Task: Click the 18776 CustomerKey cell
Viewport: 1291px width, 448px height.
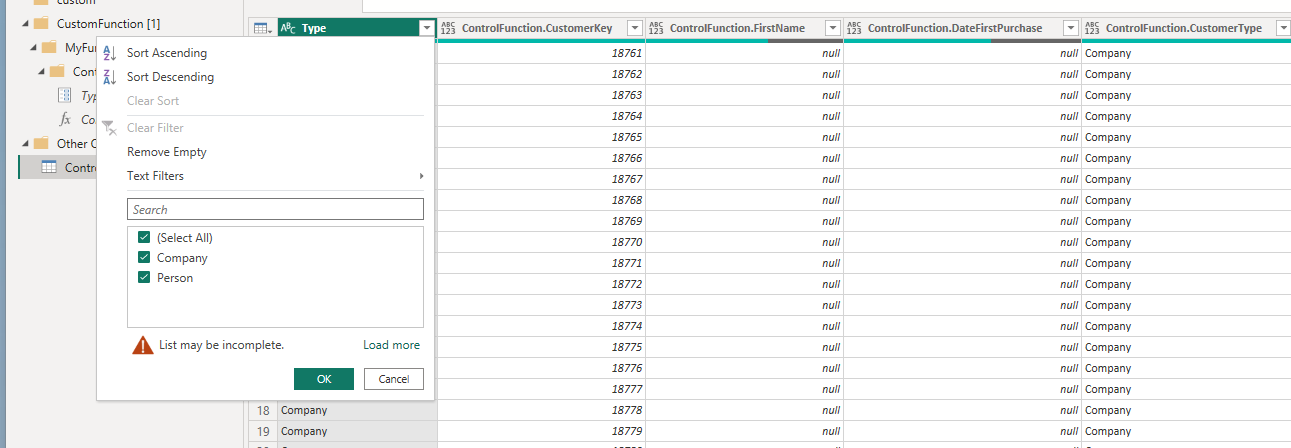Action: [x=541, y=368]
